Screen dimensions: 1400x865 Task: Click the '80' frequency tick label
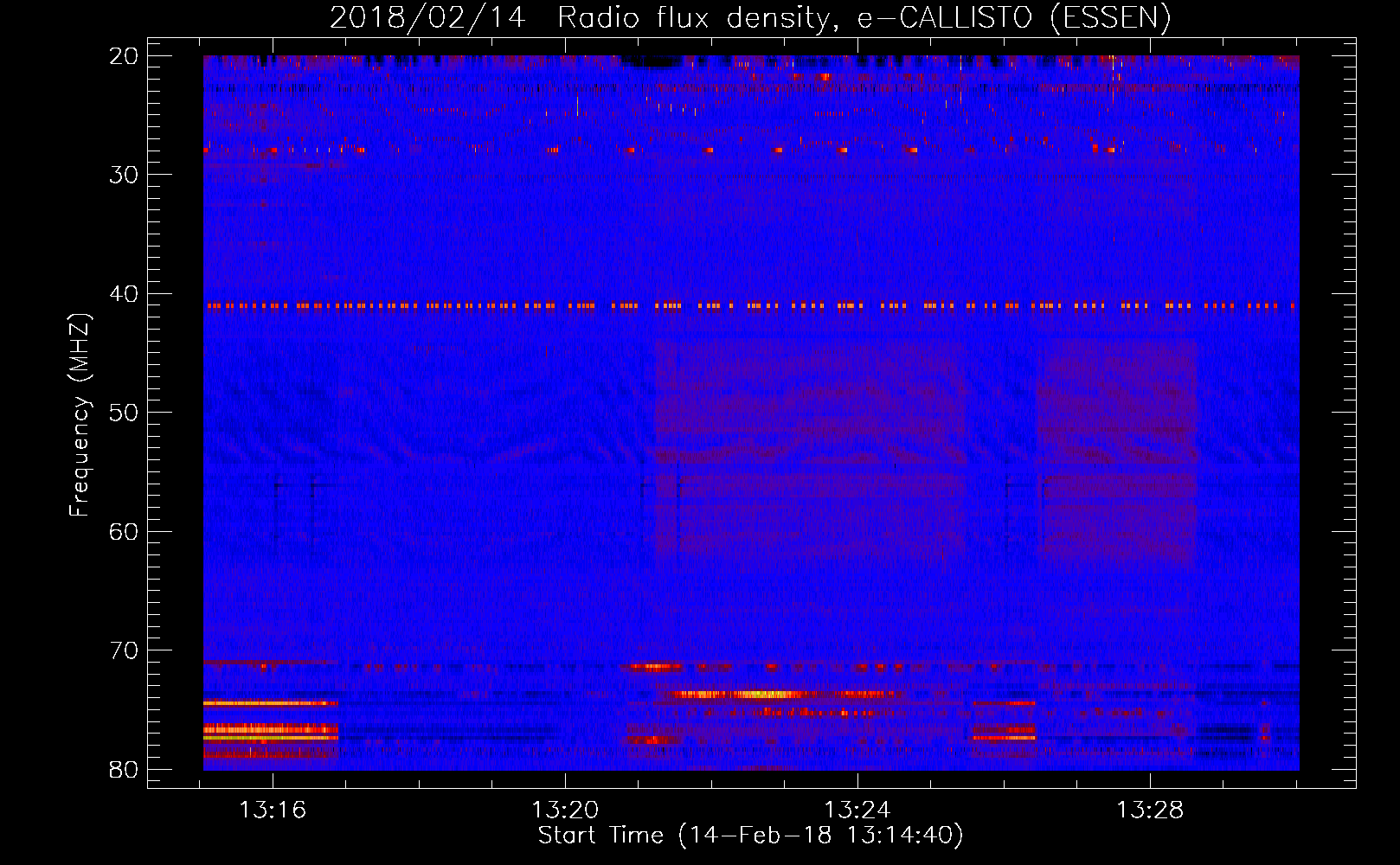click(124, 770)
